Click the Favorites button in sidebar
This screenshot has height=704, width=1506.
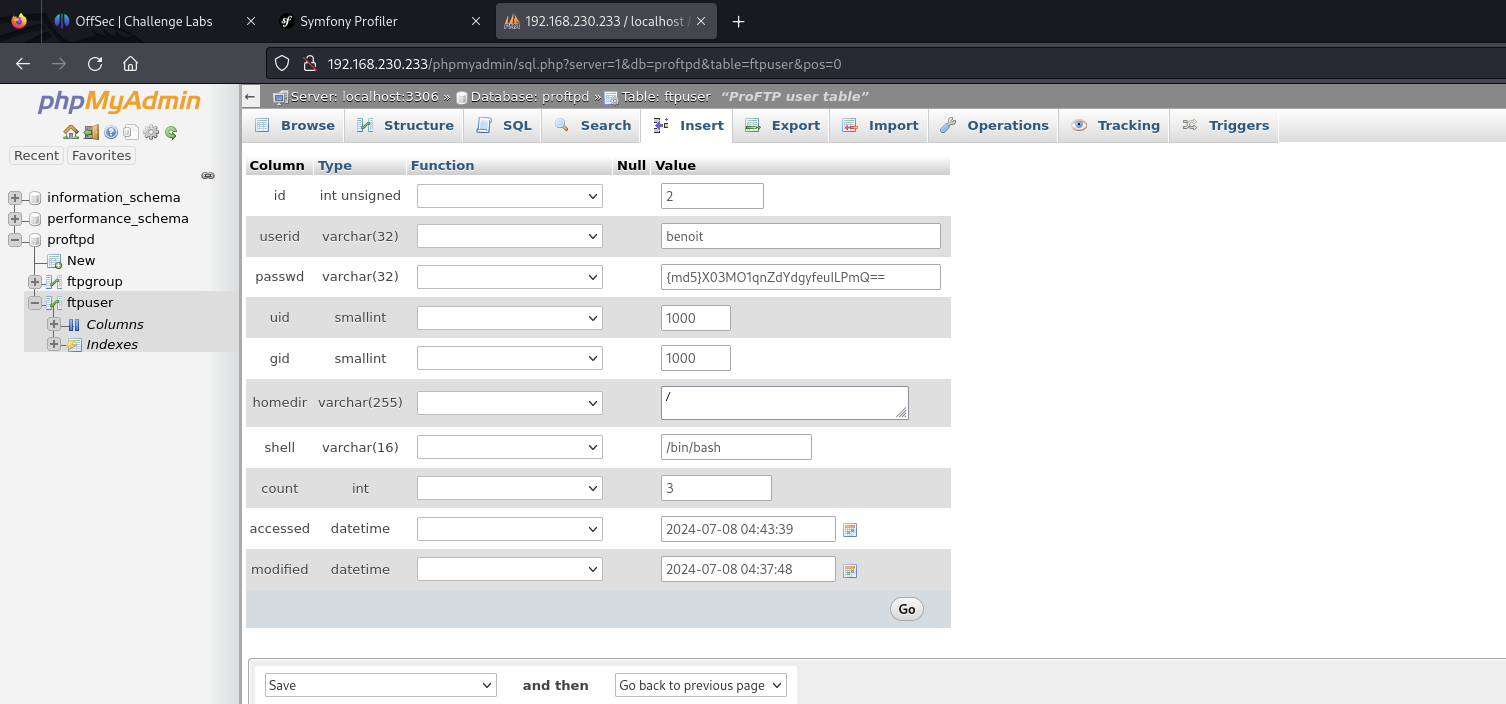tap(101, 155)
